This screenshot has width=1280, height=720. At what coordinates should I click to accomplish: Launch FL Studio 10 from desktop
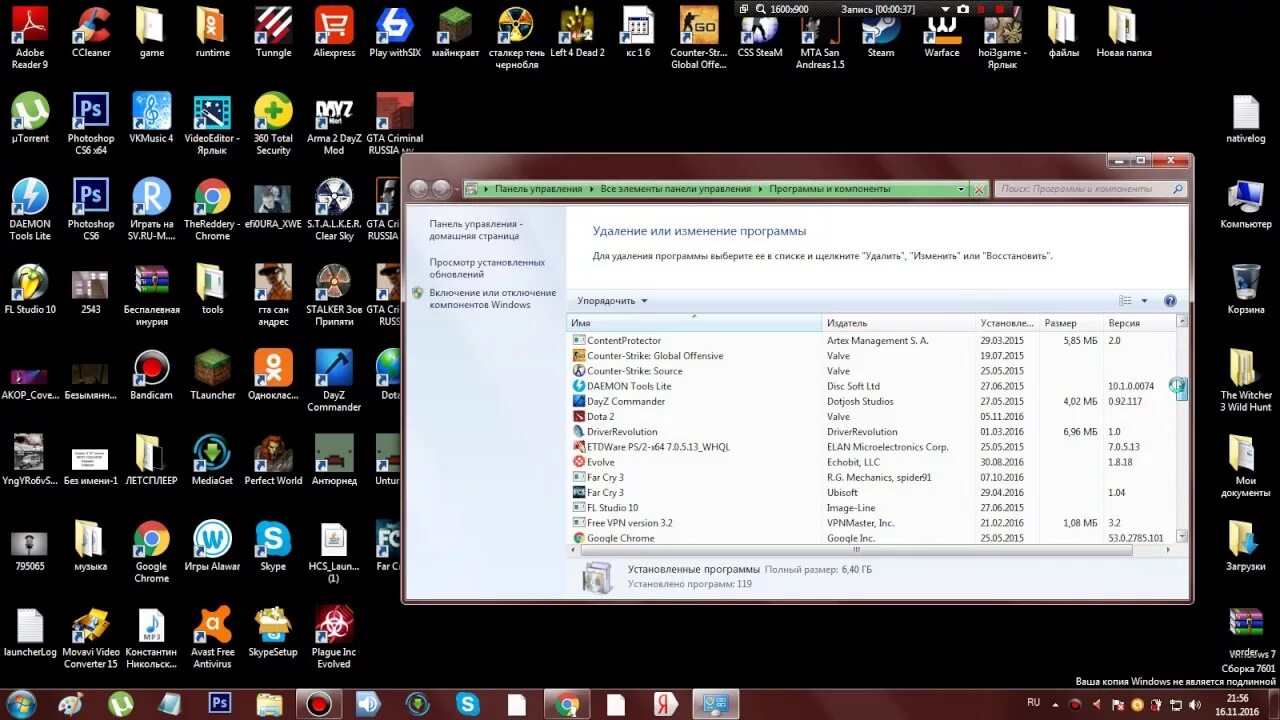pyautogui.click(x=30, y=289)
